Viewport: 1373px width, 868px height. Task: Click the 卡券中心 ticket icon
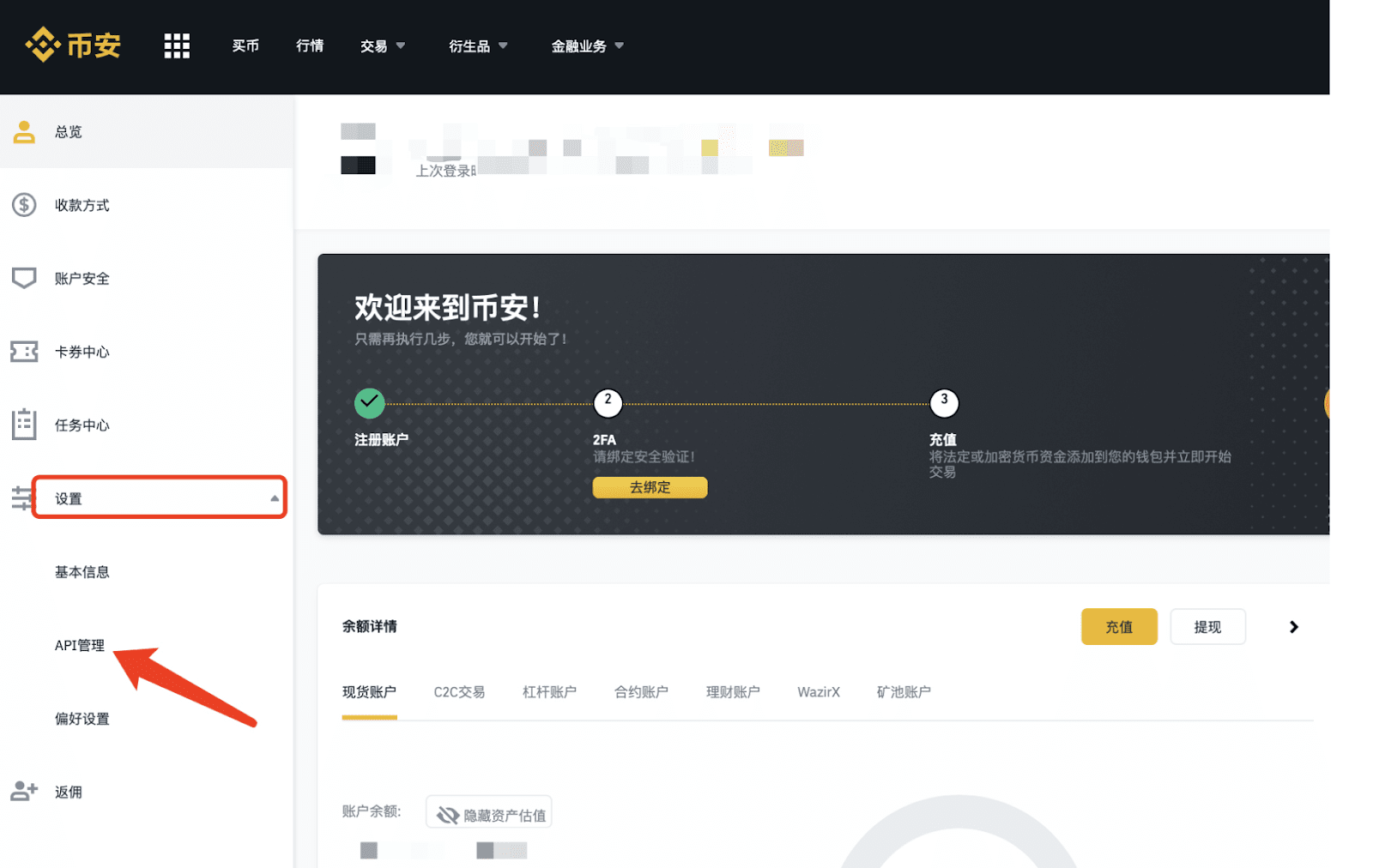coord(24,352)
